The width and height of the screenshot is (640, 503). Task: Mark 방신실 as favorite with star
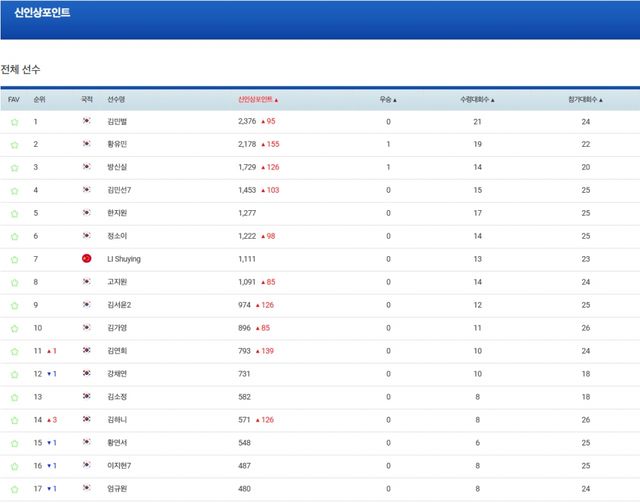[x=14, y=168]
